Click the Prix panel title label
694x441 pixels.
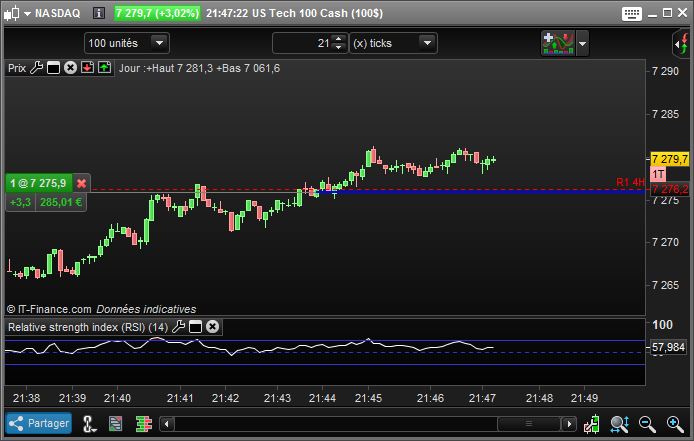17,68
